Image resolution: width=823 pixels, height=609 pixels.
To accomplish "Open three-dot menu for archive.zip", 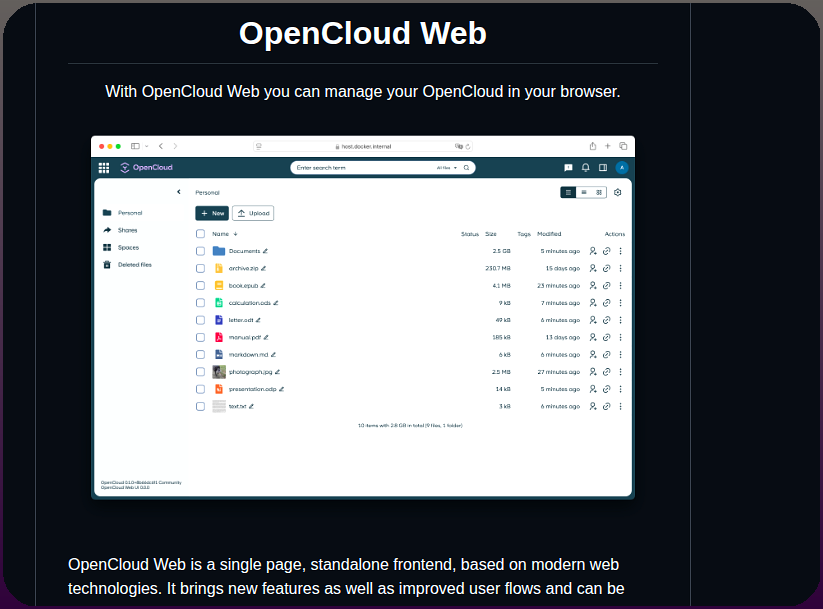I will (620, 268).
